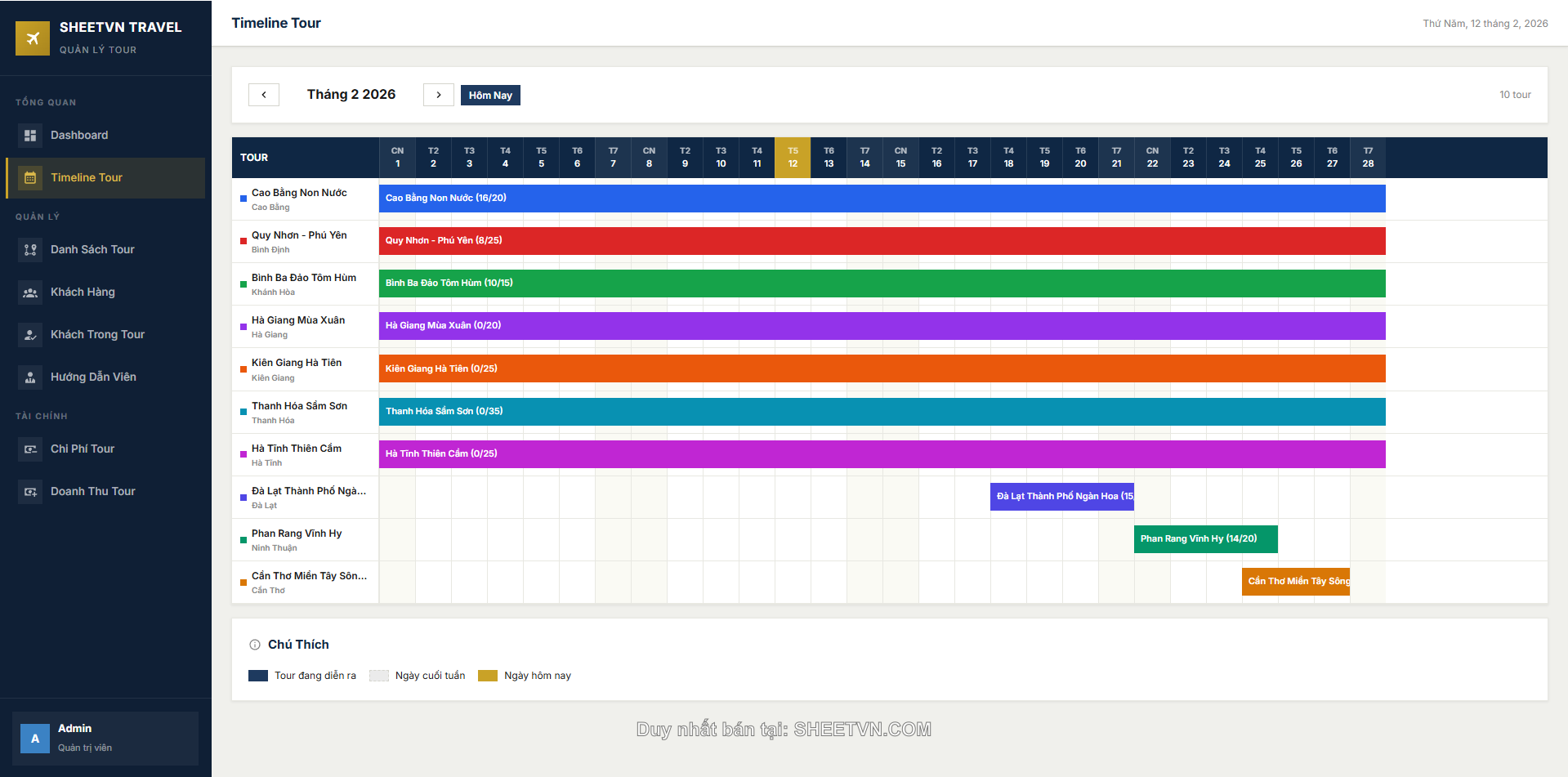
Task: Click the Danh Sách Tour icon
Action: [x=30, y=250]
